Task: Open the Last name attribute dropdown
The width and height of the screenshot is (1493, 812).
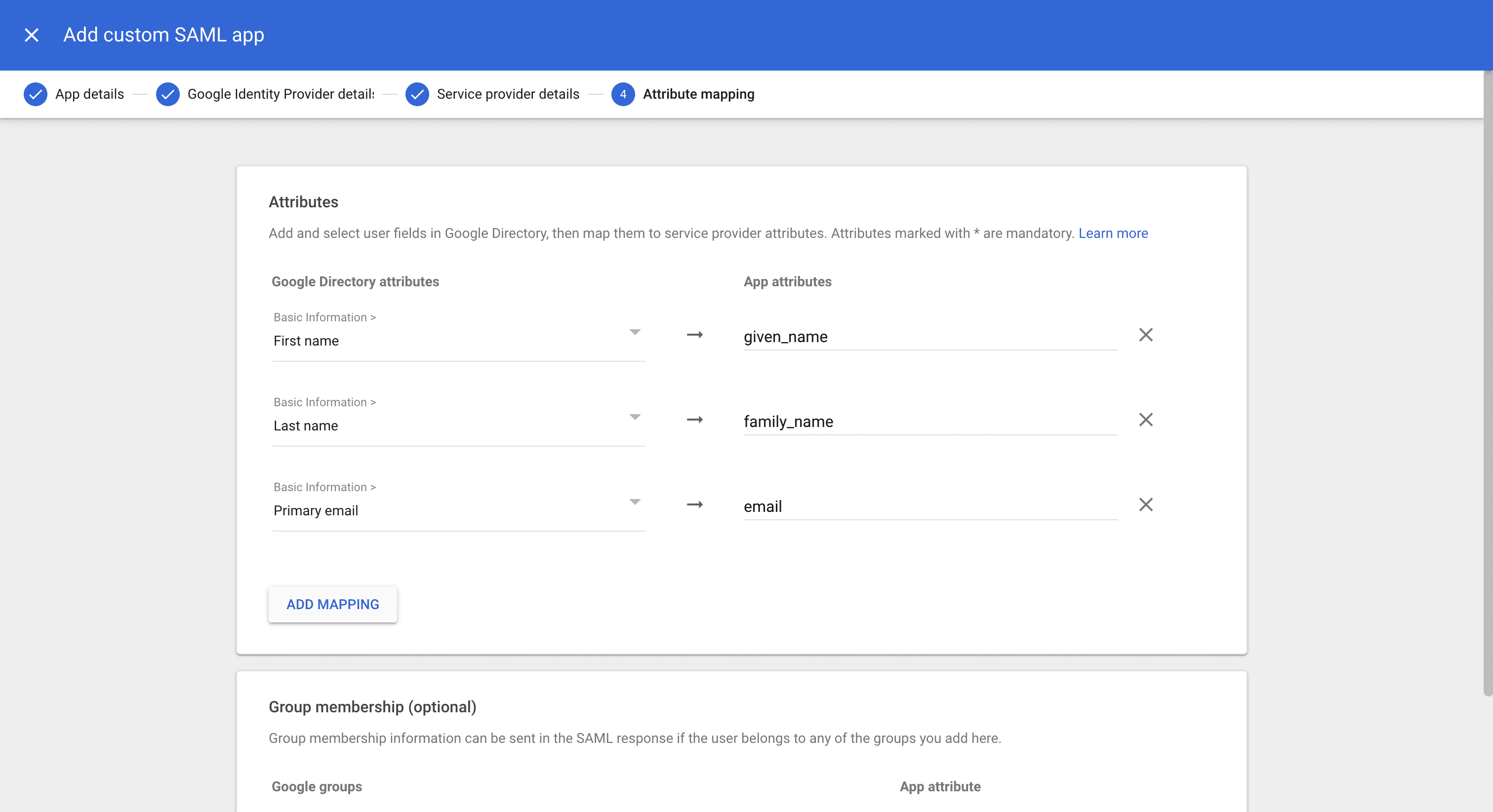Action: tap(635, 417)
